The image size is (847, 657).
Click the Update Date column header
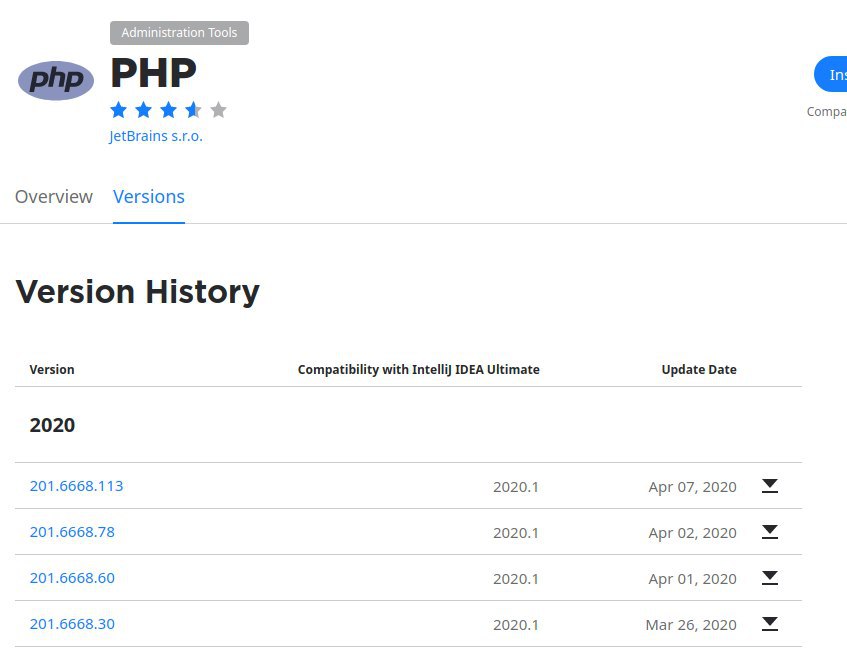pos(699,370)
